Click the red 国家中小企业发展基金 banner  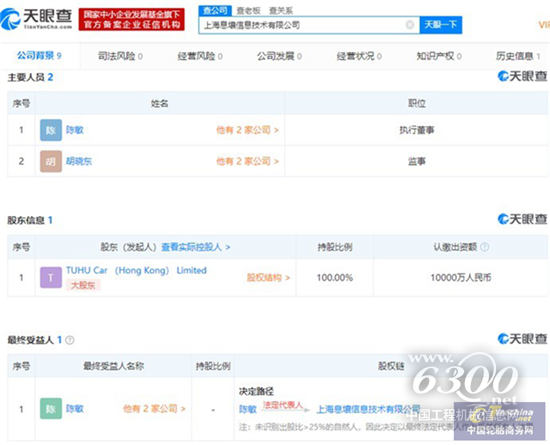pos(132,19)
